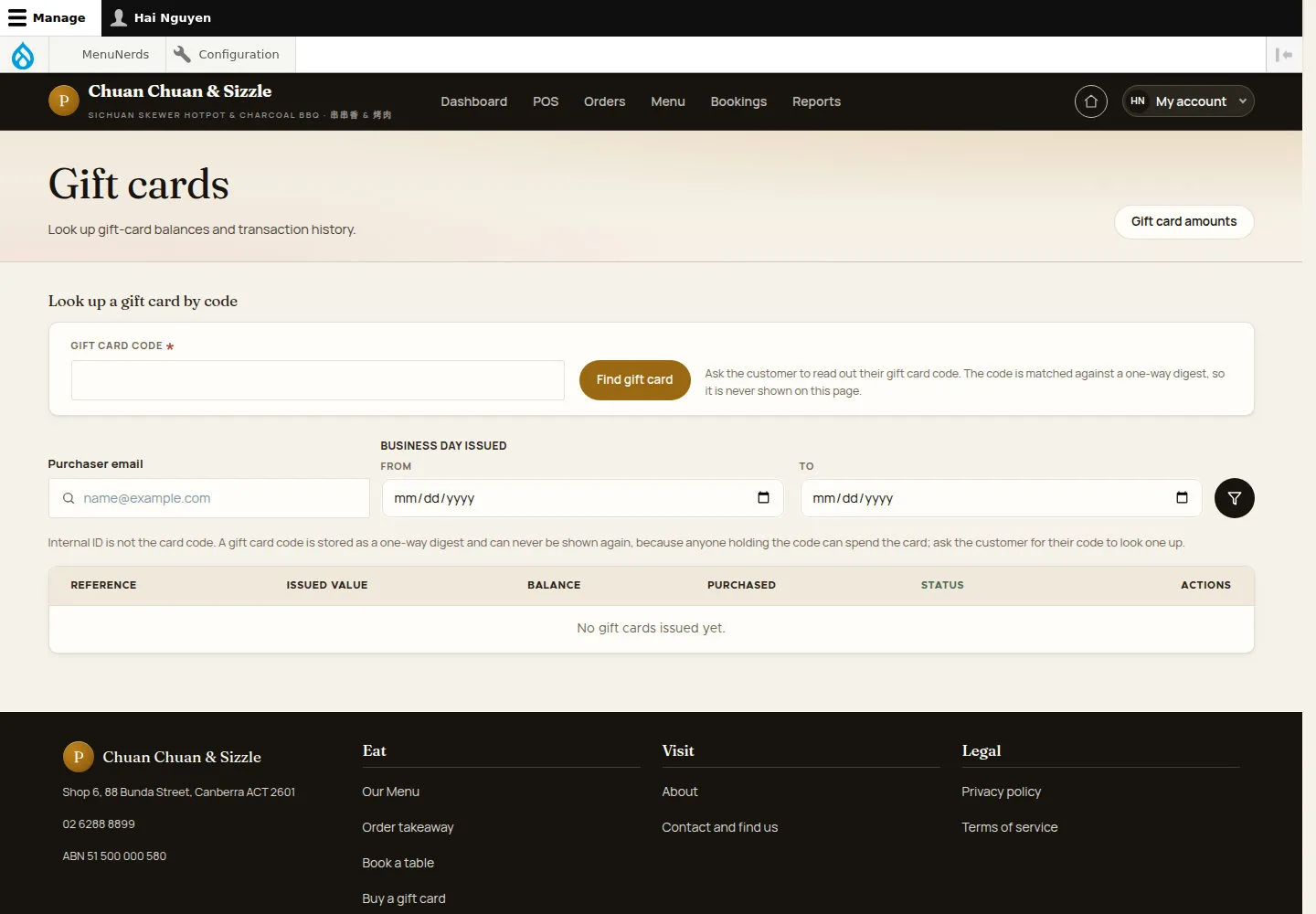1316x914 pixels.
Task: Open the Hai Nguyen user menu
Action: pos(161,18)
